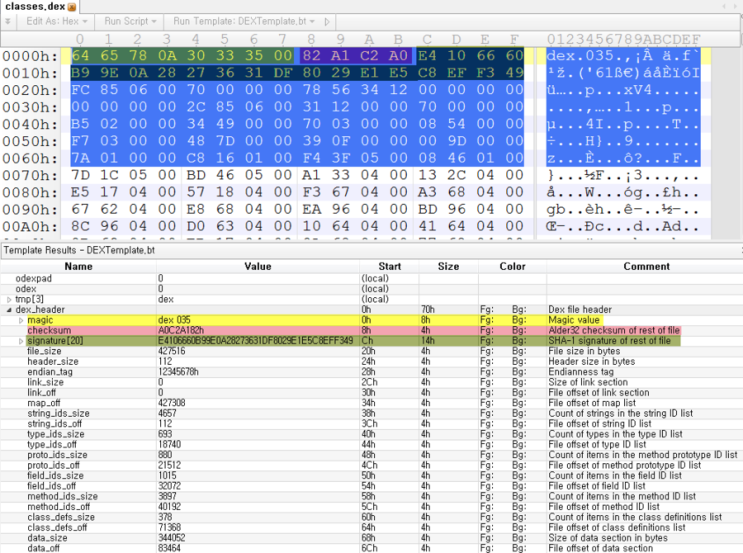
Task: Expand the signature[20] array
Action: [21, 341]
